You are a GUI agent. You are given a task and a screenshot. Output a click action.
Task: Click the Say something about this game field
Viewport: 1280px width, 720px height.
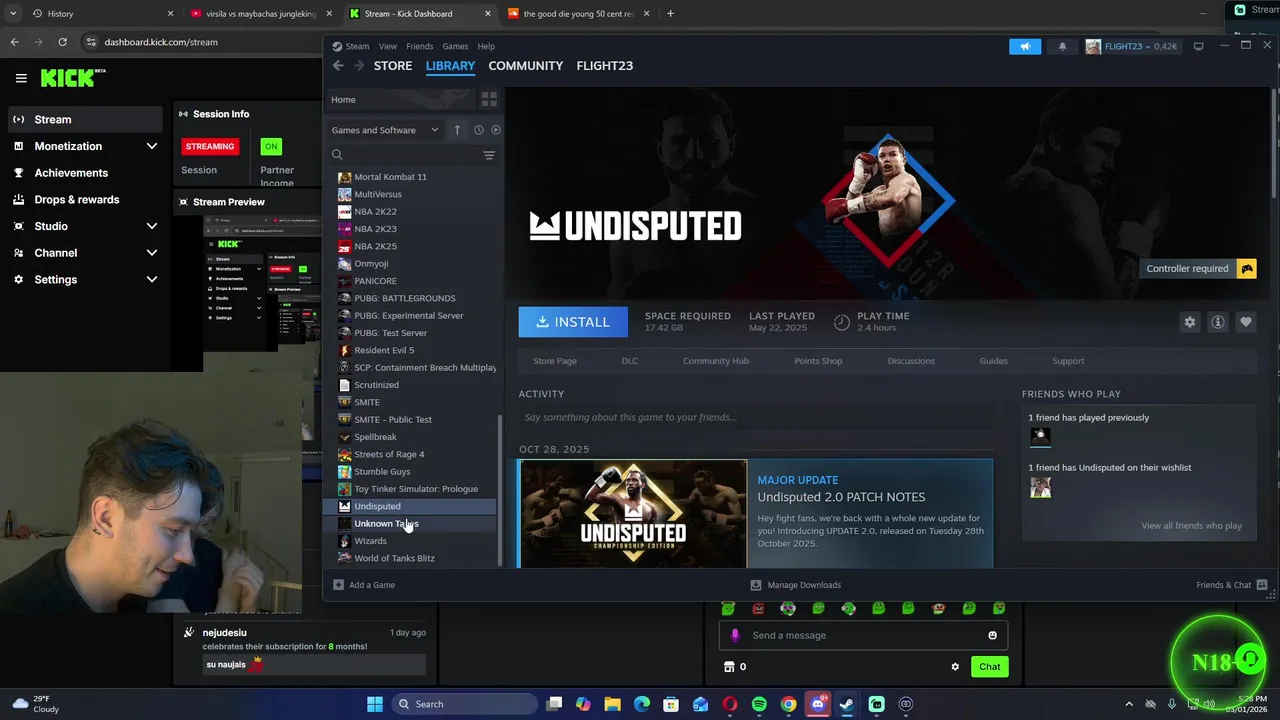click(755, 417)
